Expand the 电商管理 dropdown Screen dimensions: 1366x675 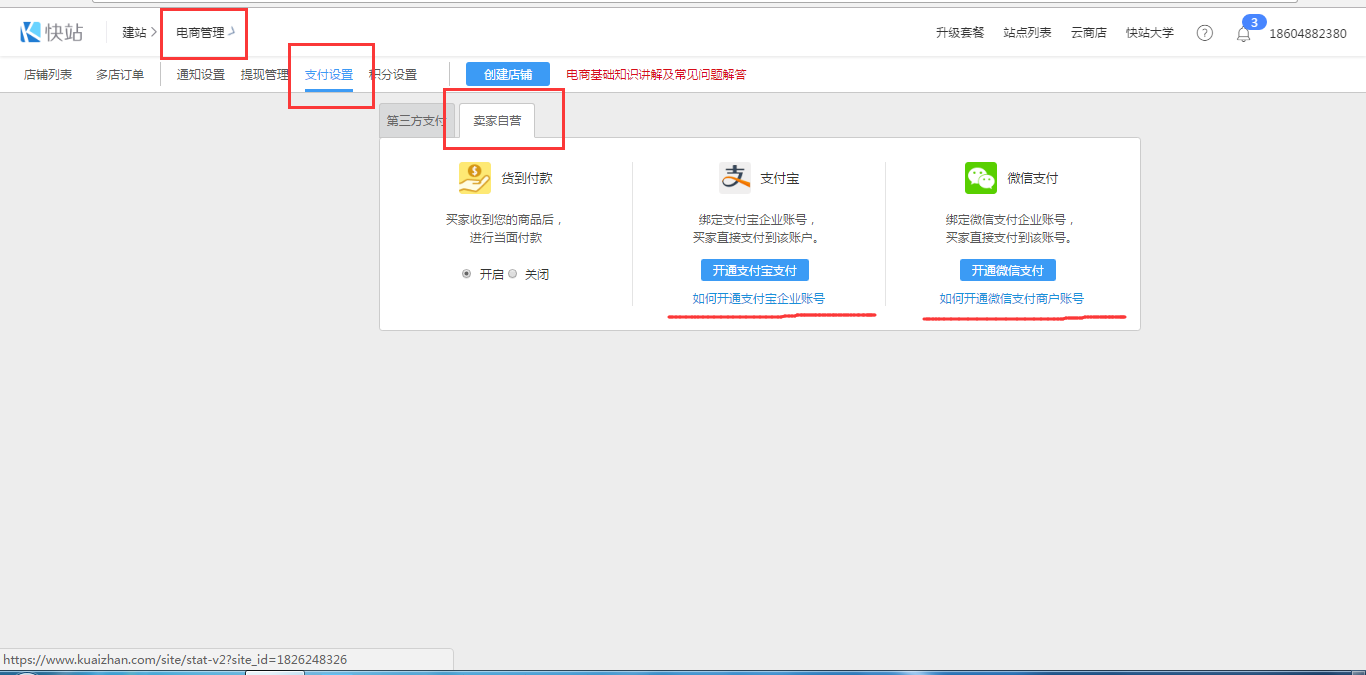coord(205,33)
